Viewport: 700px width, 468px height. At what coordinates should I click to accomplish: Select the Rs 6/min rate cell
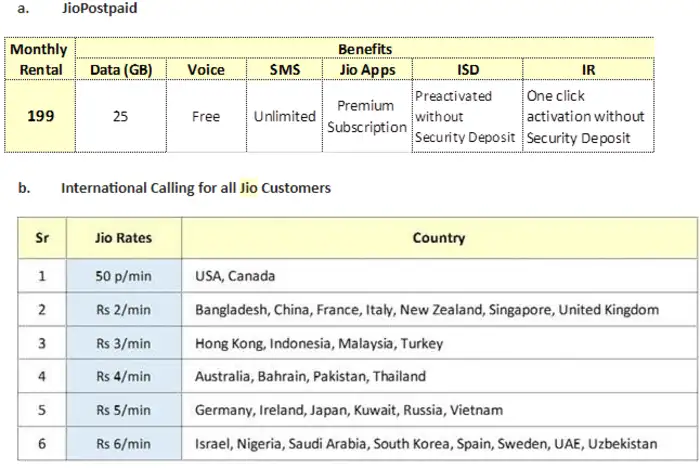point(123,442)
